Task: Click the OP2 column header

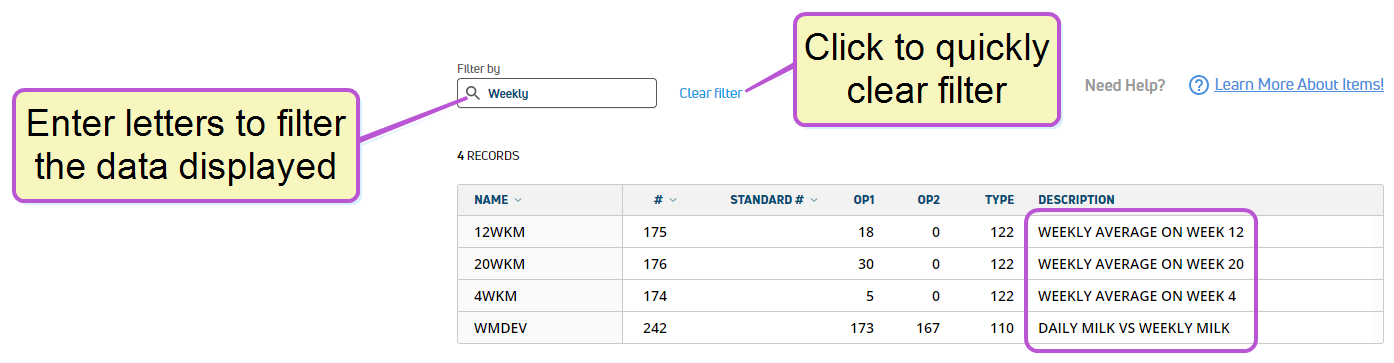Action: 929,200
